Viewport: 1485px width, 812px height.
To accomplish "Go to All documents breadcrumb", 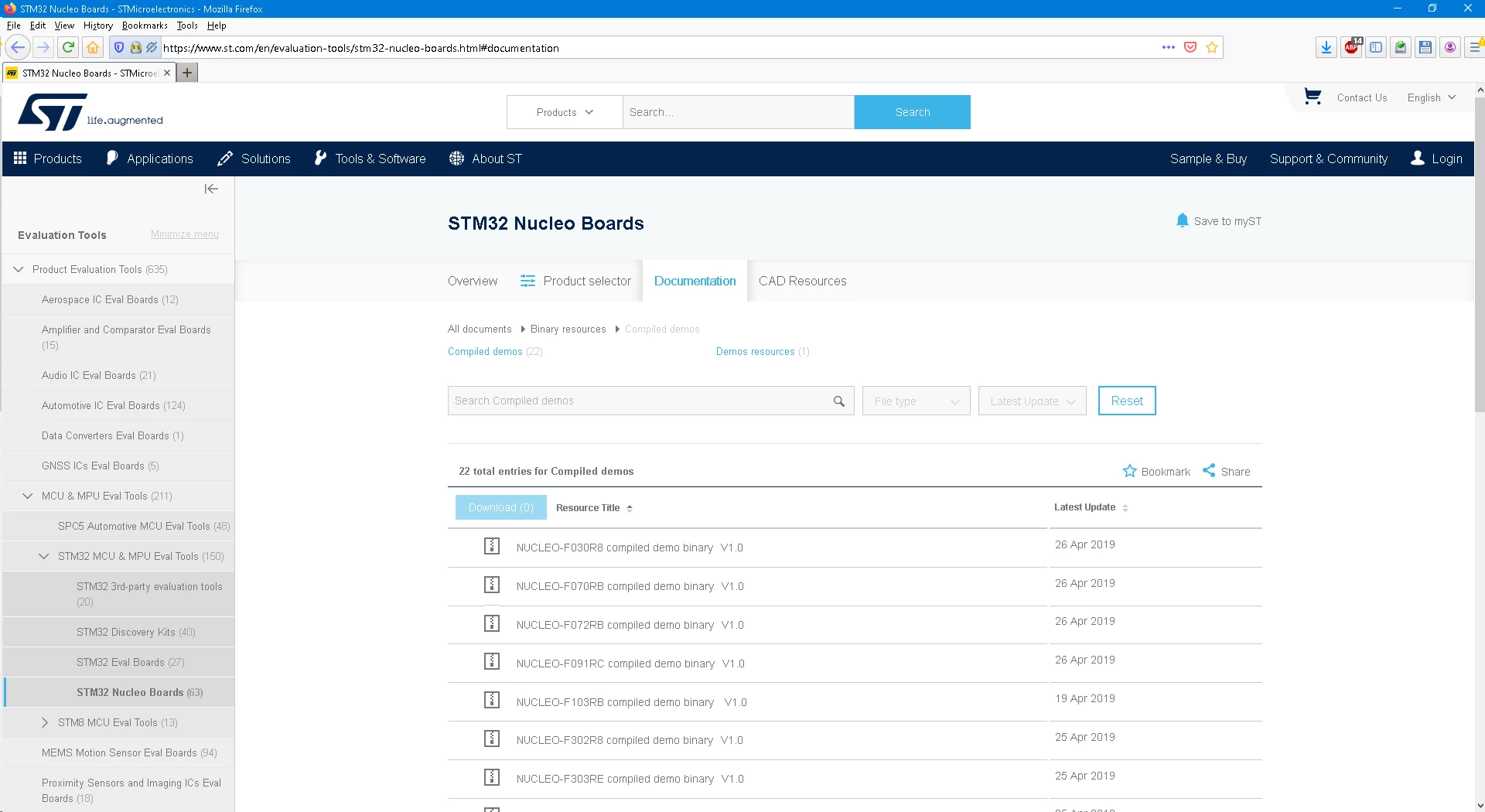I will 480,329.
